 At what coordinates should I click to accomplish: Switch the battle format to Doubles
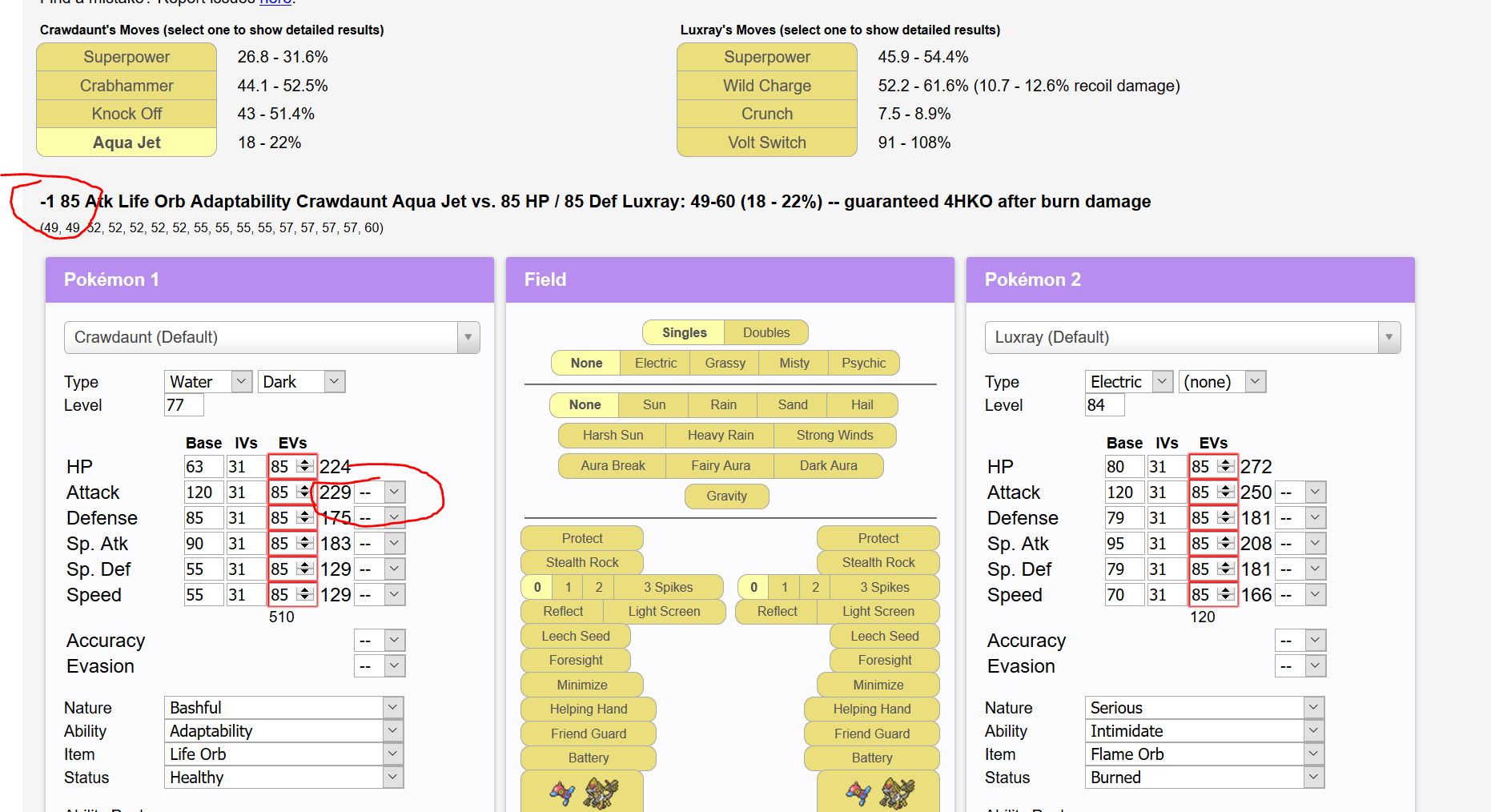tap(766, 332)
